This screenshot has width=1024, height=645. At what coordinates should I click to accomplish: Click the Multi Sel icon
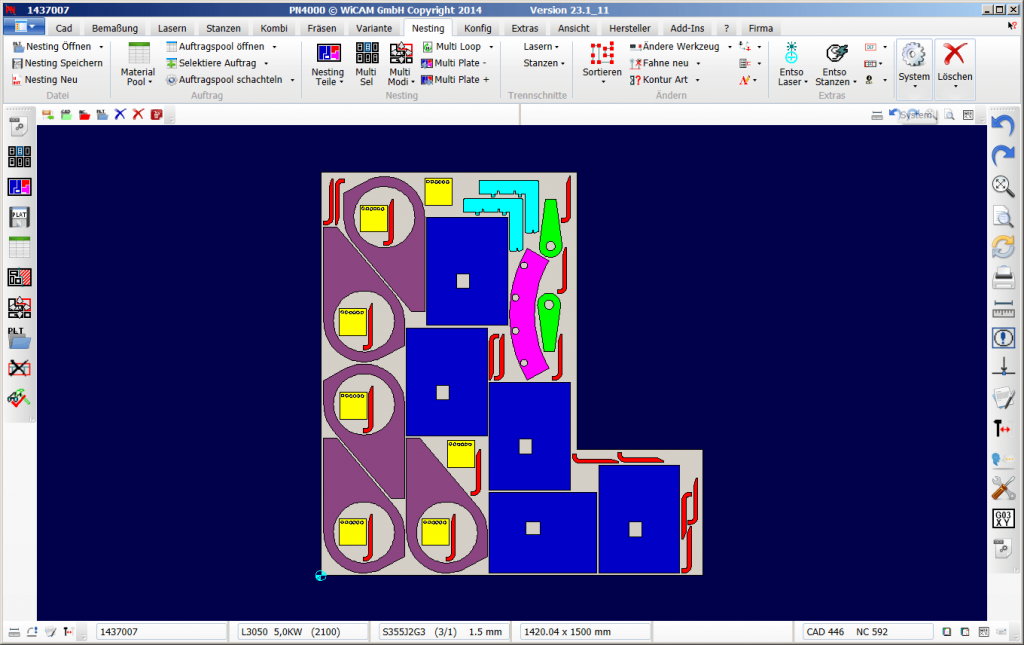pos(366,65)
